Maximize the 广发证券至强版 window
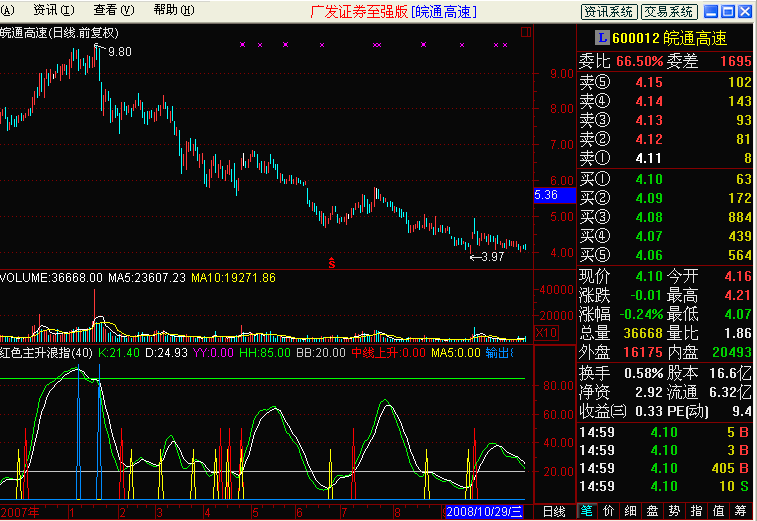The image size is (757, 521). pyautogui.click(x=728, y=12)
